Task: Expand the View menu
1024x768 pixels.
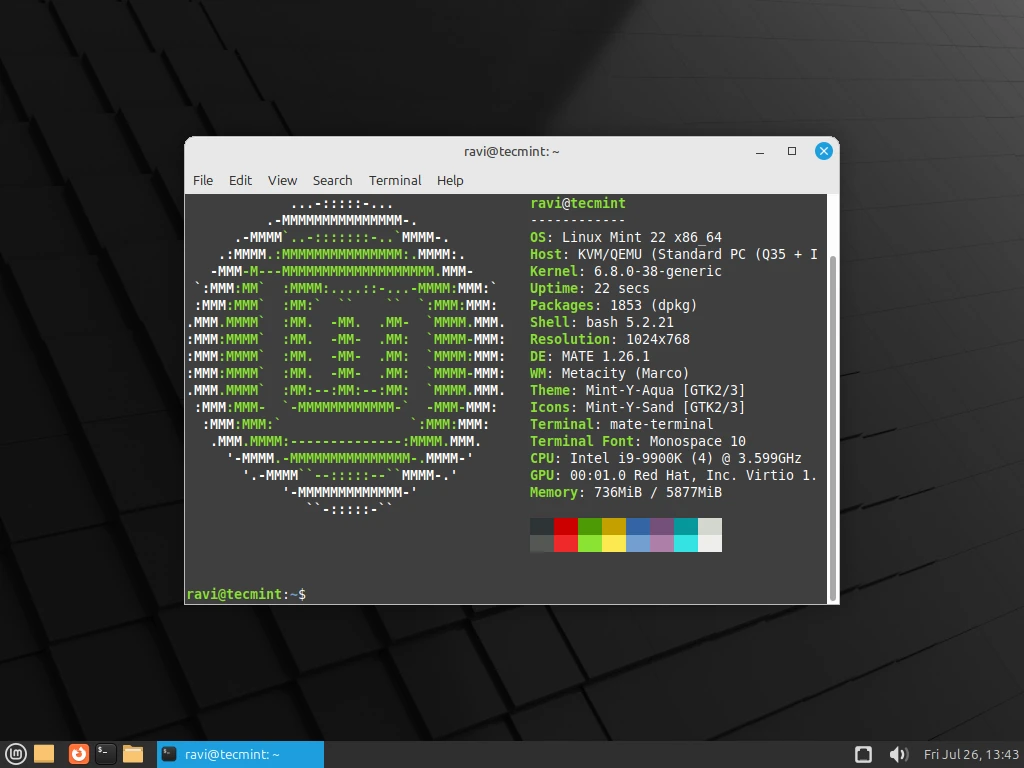Action: [282, 180]
